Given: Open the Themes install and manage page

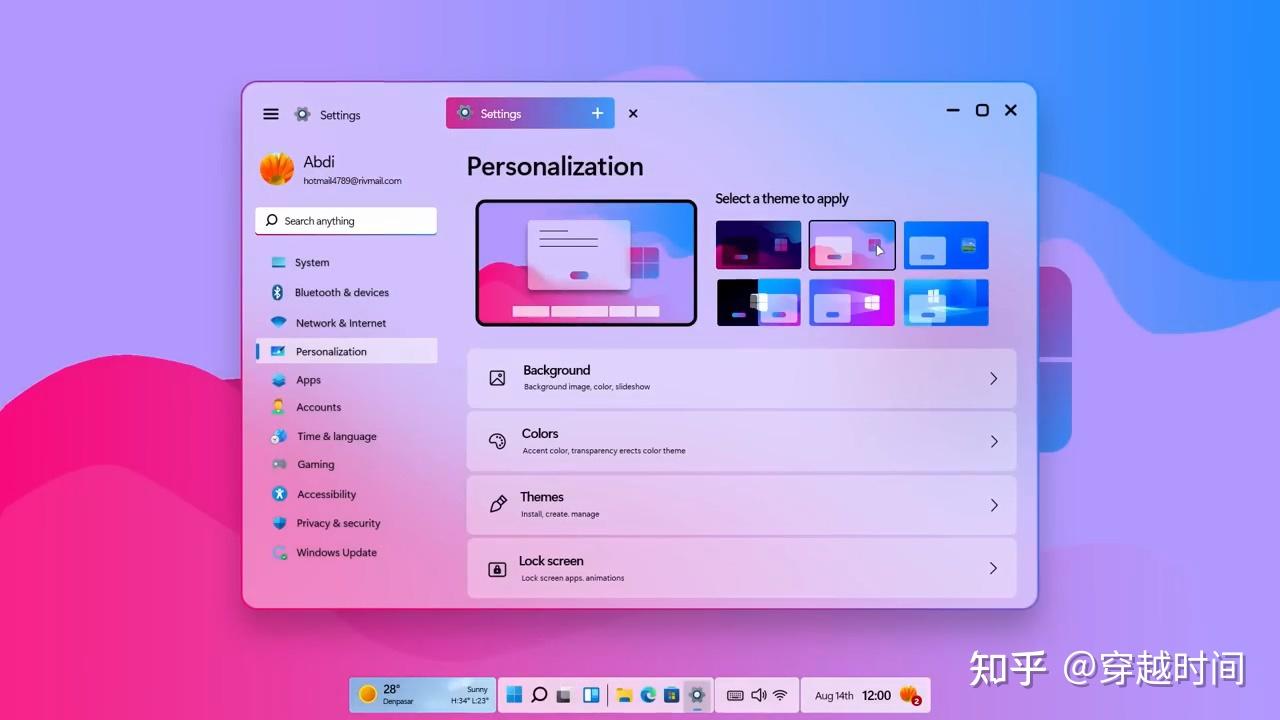Looking at the screenshot, I should tap(742, 504).
